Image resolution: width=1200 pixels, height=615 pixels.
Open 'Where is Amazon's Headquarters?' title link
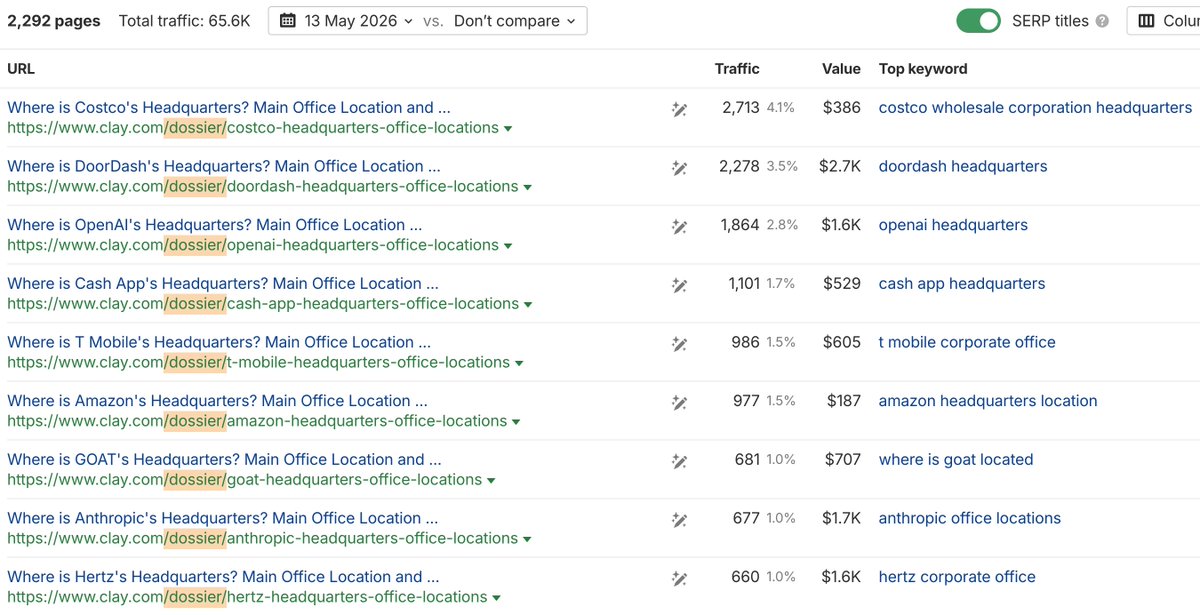tap(217, 400)
